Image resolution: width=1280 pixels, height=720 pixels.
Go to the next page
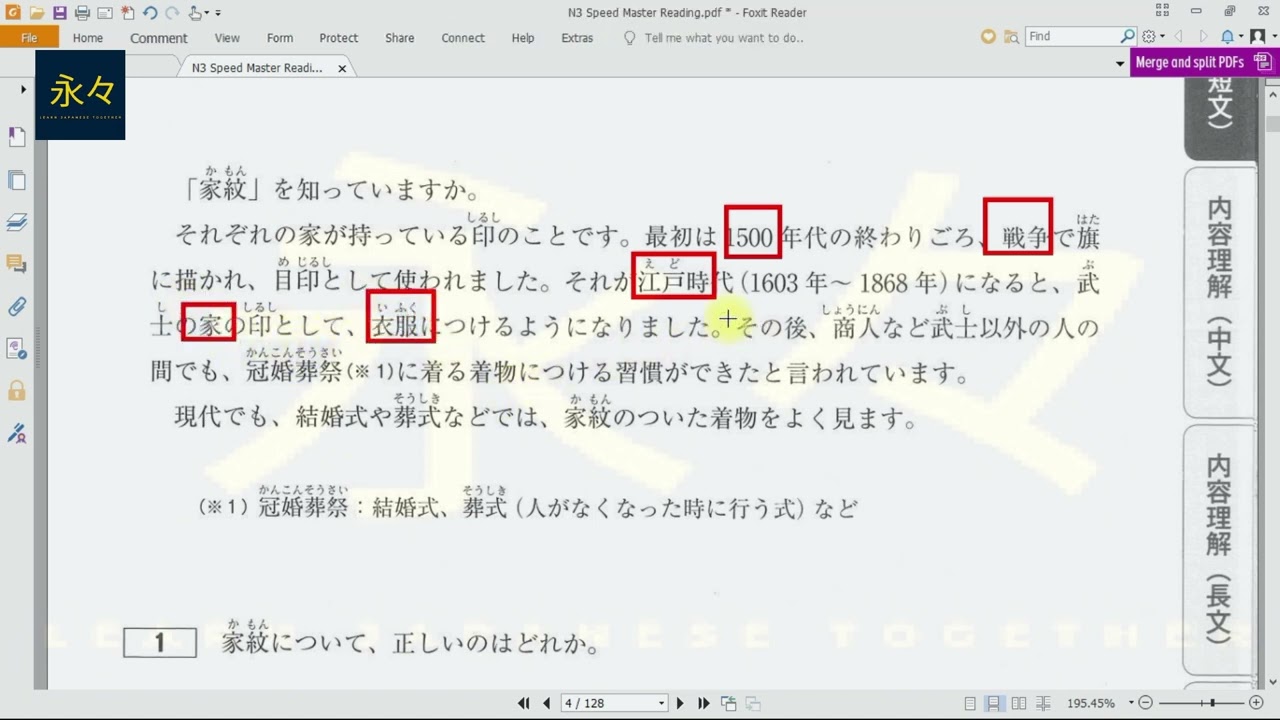[681, 703]
